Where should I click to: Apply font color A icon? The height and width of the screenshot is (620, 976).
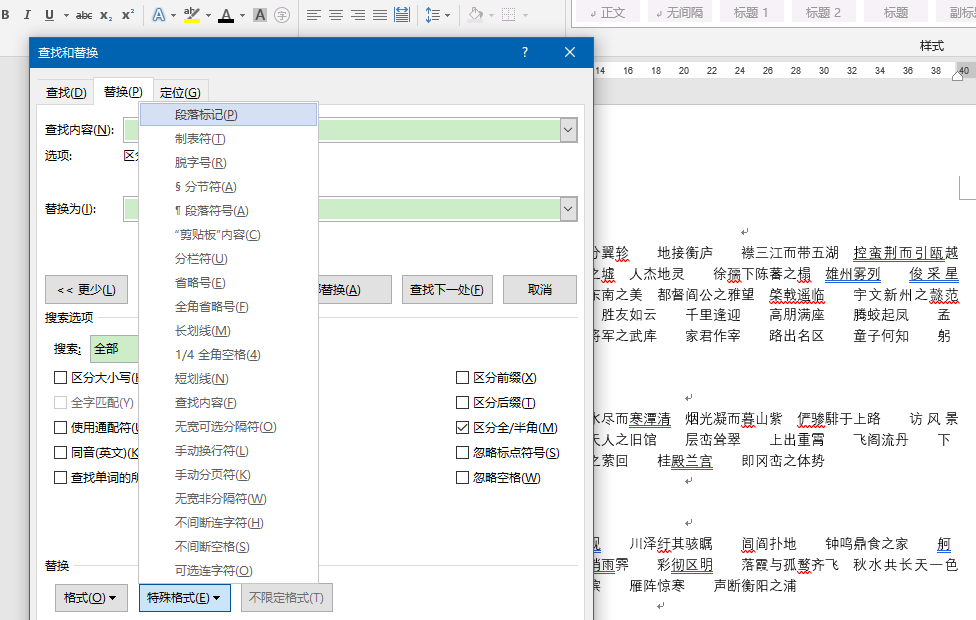226,15
